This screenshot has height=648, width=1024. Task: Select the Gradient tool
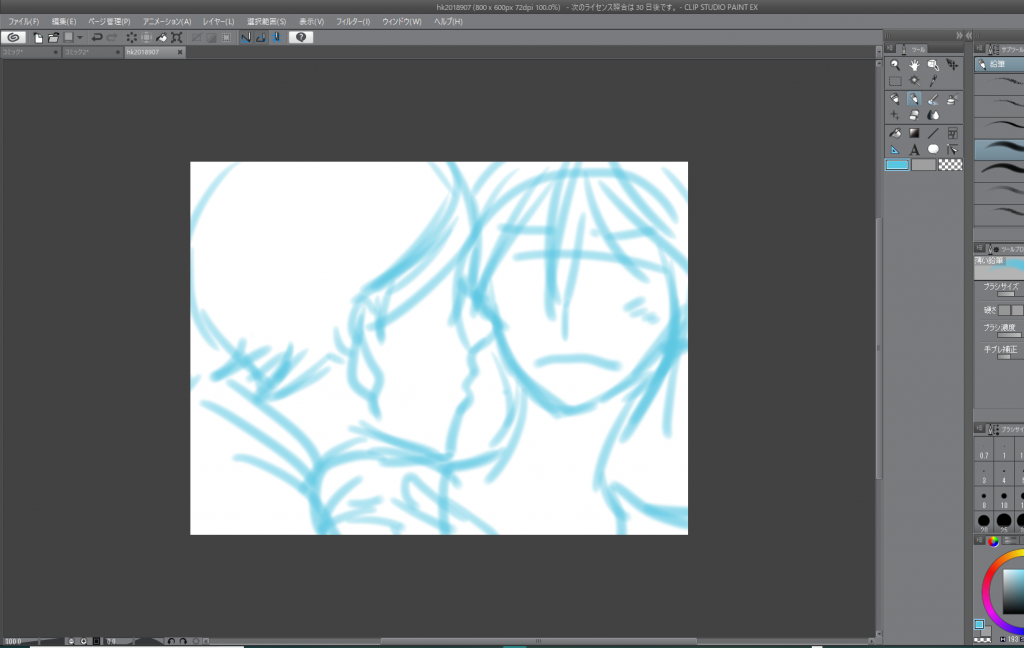[914, 132]
